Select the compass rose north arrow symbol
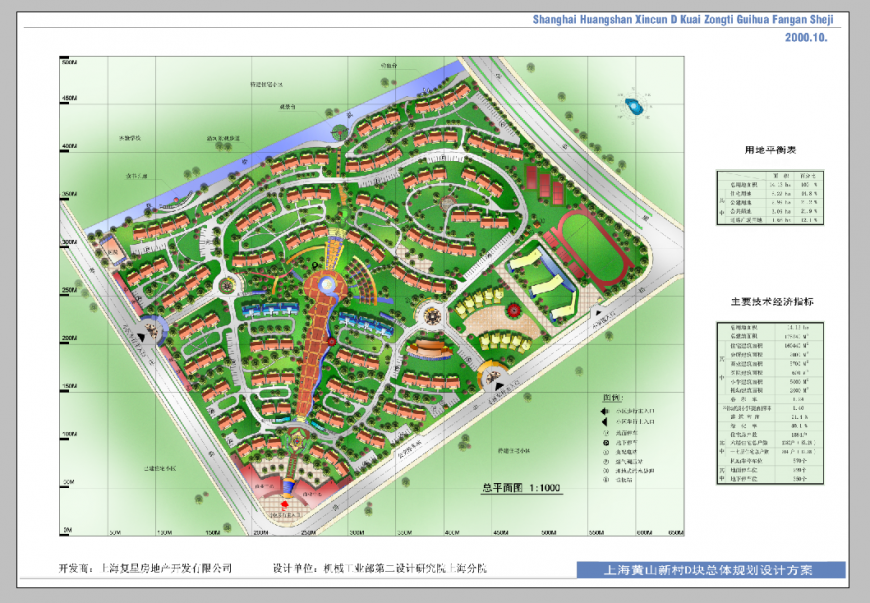This screenshot has width=870, height=603. [x=635, y=106]
